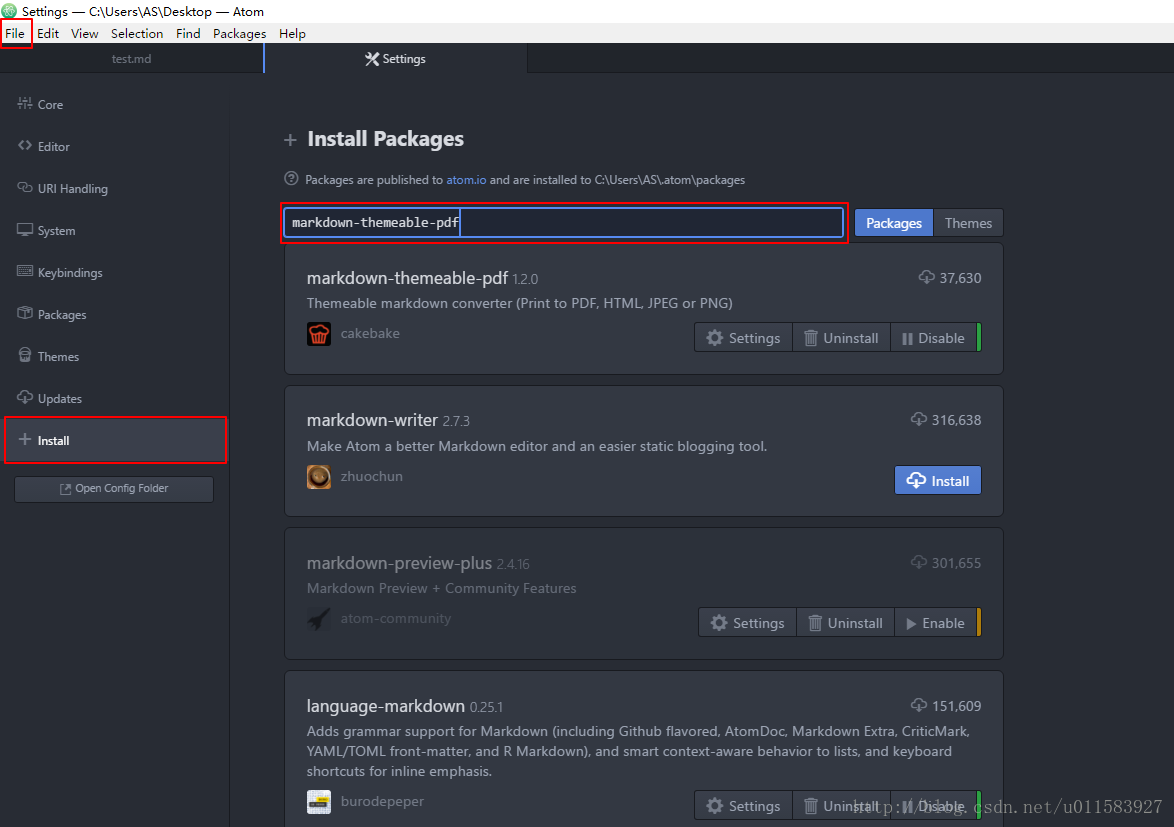1174x827 pixels.
Task: Click the Atom app icon in title bar
Action: [x=9, y=11]
